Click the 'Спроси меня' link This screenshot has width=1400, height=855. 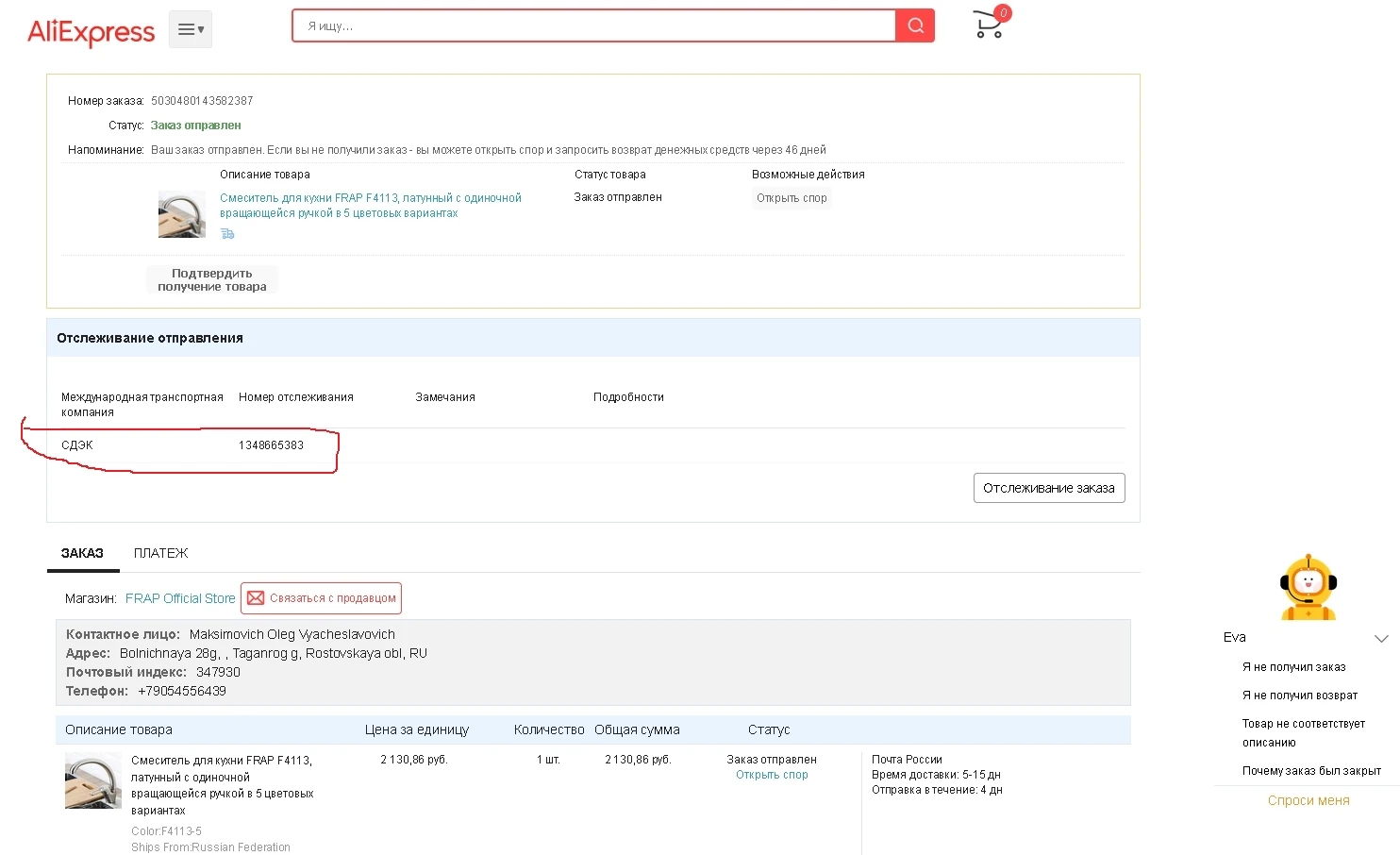pos(1308,800)
